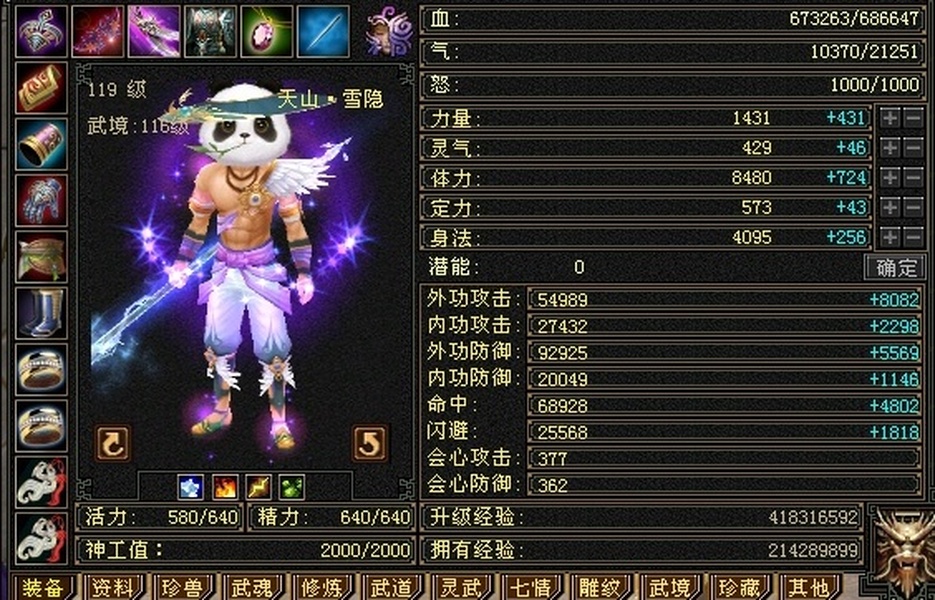Viewport: 935px width, 600px height.
Task: Select the blue needle weapon slot
Action: (x=324, y=32)
